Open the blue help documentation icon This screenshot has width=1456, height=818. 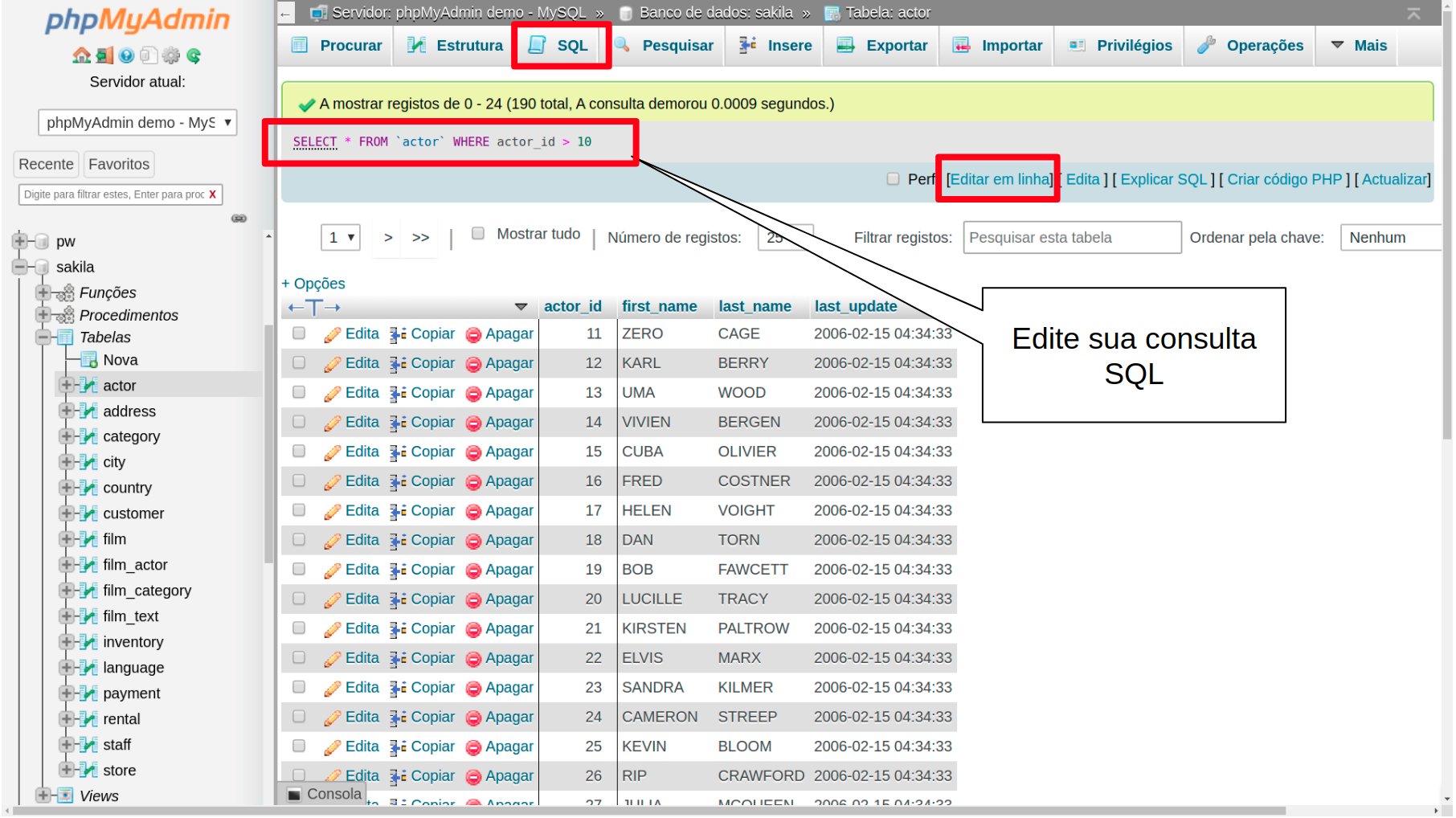point(126,55)
